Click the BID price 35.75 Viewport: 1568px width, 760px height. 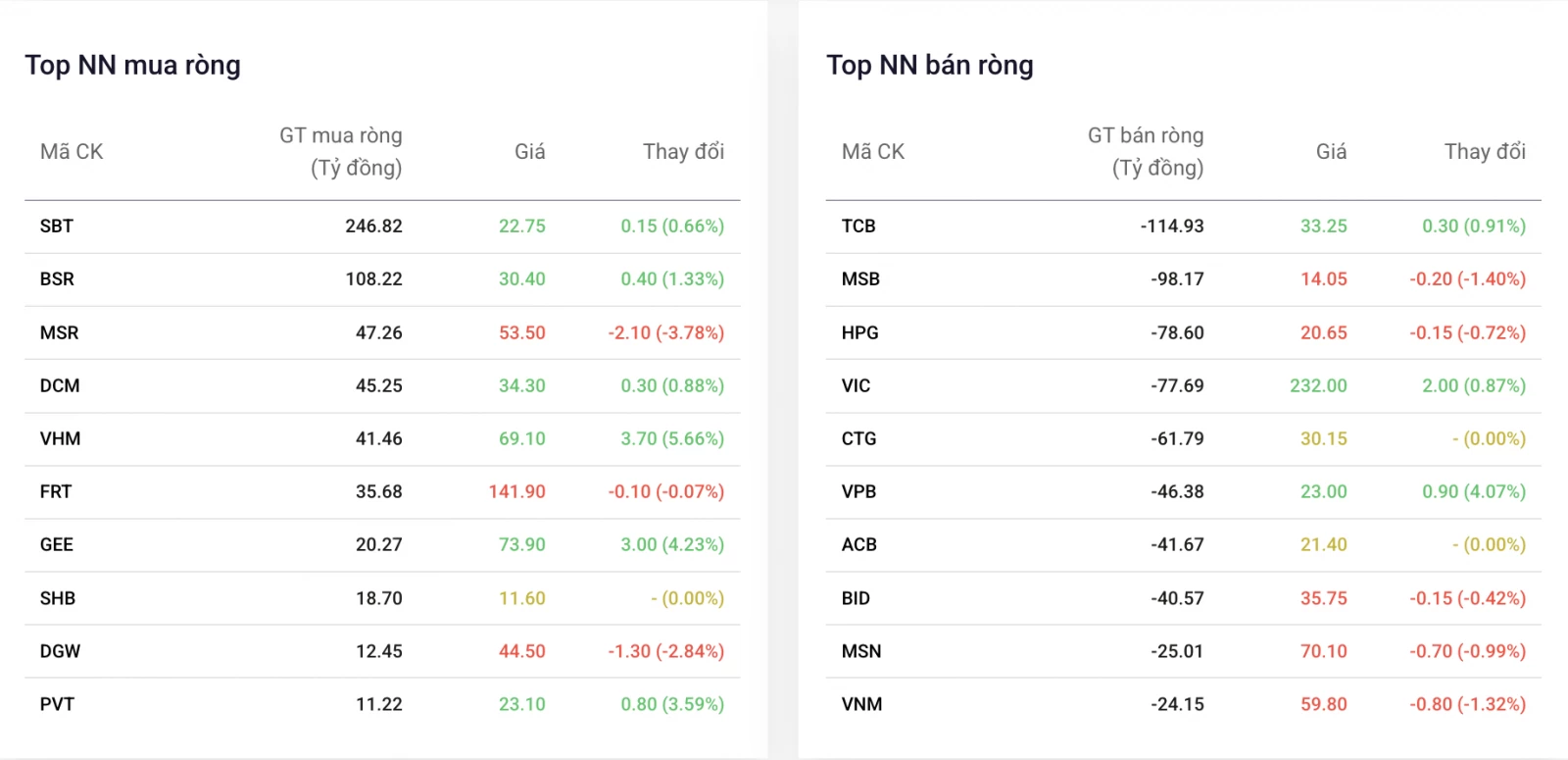[x=1324, y=598]
